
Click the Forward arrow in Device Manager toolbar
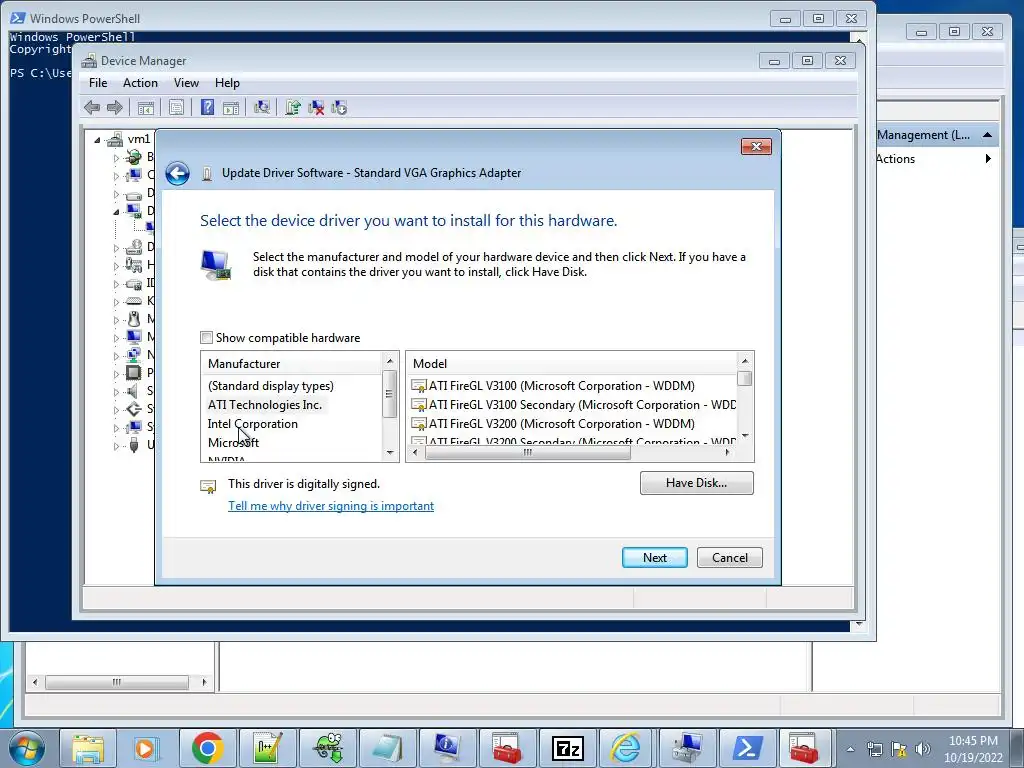click(x=114, y=108)
